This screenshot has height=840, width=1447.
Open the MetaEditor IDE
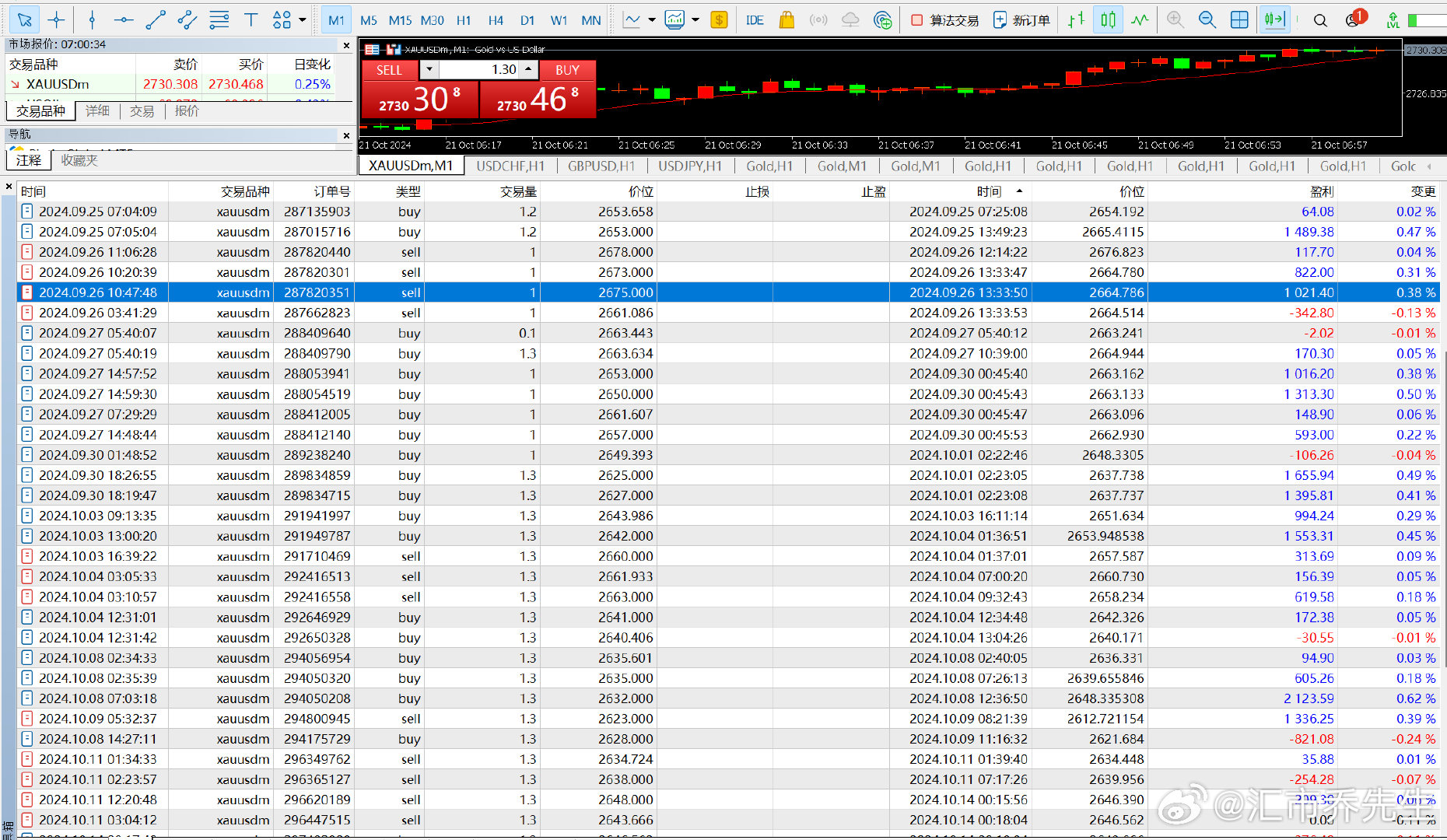[x=754, y=20]
